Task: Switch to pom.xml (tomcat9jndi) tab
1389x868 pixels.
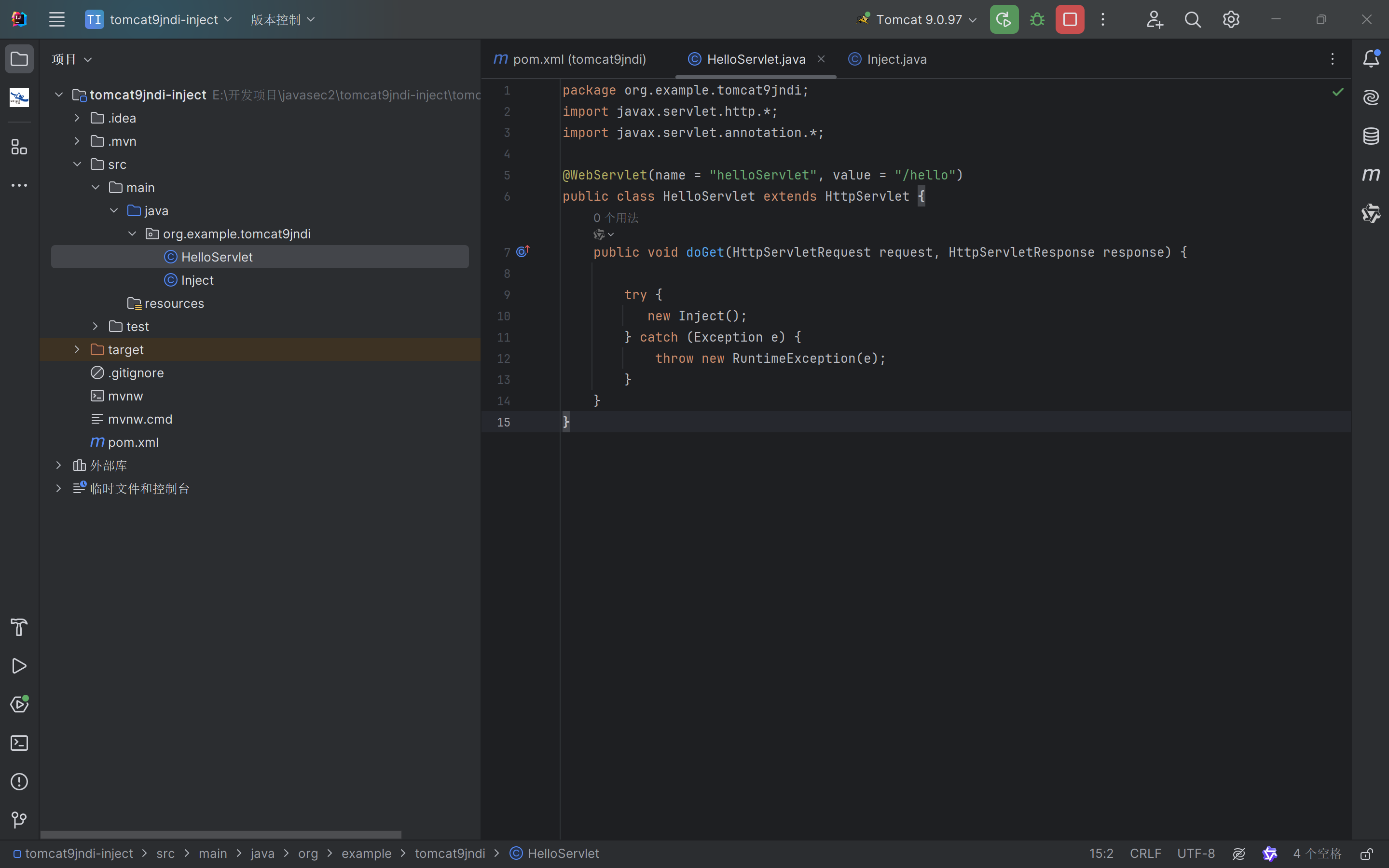Action: pyautogui.click(x=578, y=59)
